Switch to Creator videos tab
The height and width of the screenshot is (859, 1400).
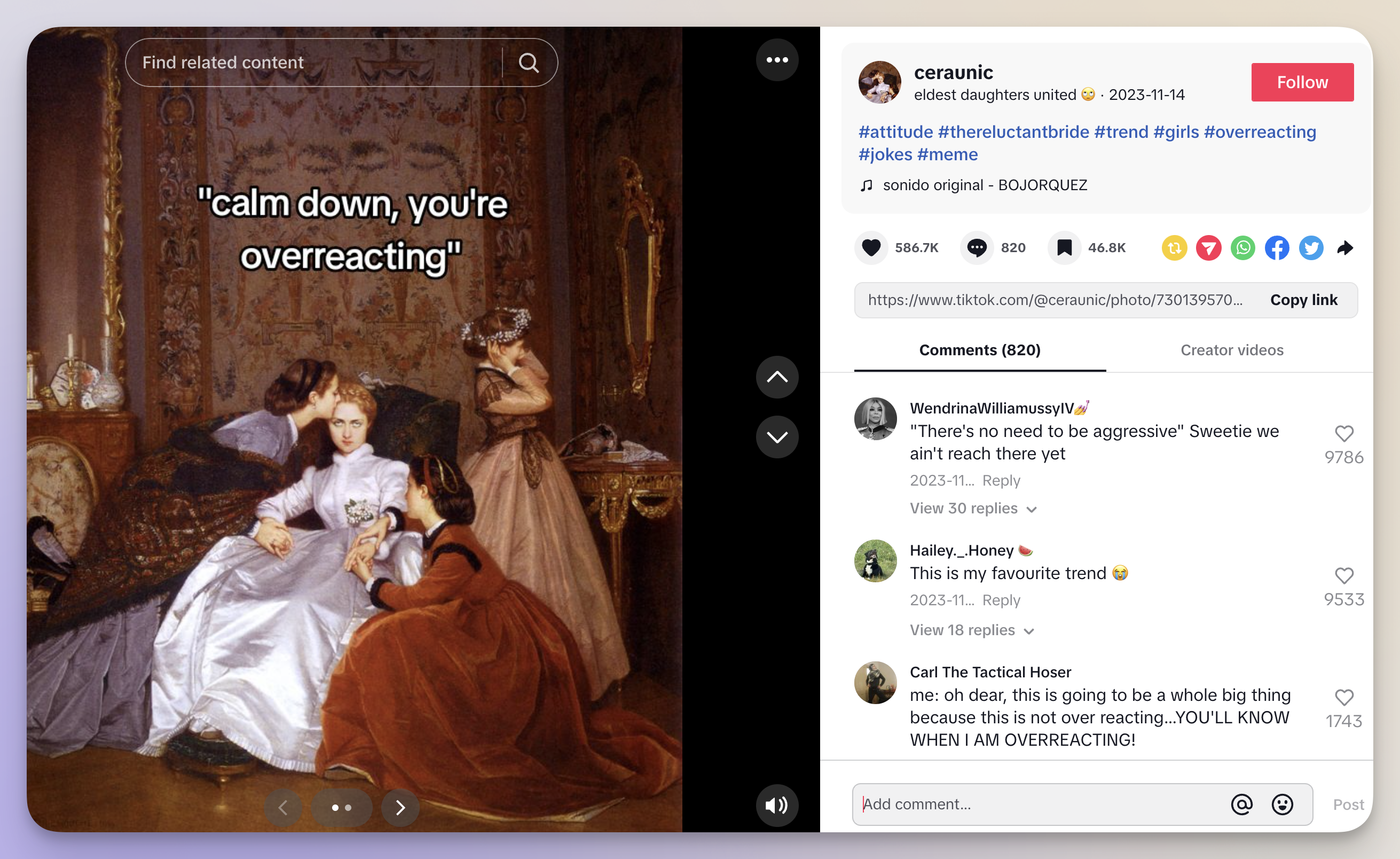point(1232,350)
